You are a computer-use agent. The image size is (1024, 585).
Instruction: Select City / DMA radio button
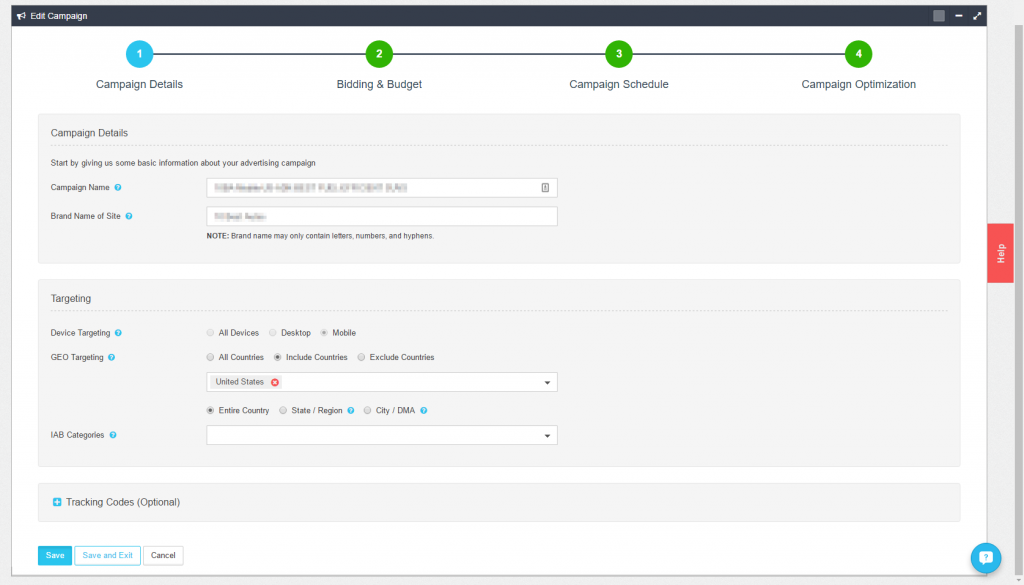click(x=367, y=411)
